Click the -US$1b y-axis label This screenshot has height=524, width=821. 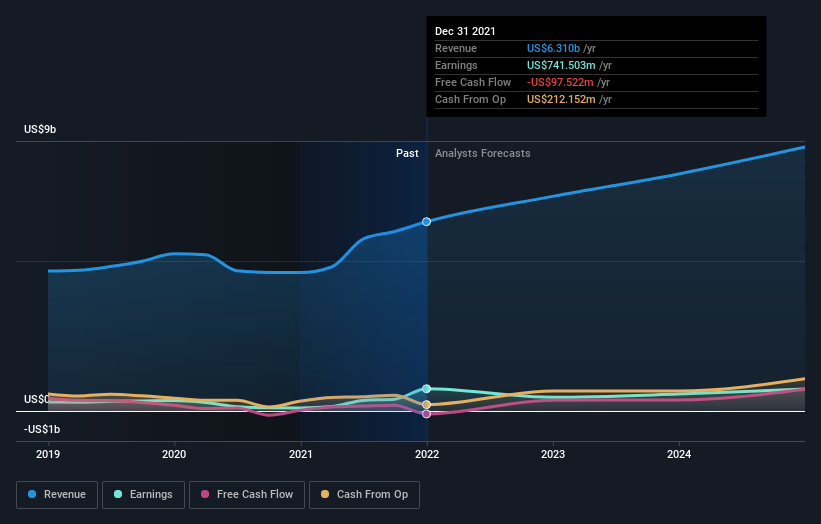pyautogui.click(x=42, y=429)
